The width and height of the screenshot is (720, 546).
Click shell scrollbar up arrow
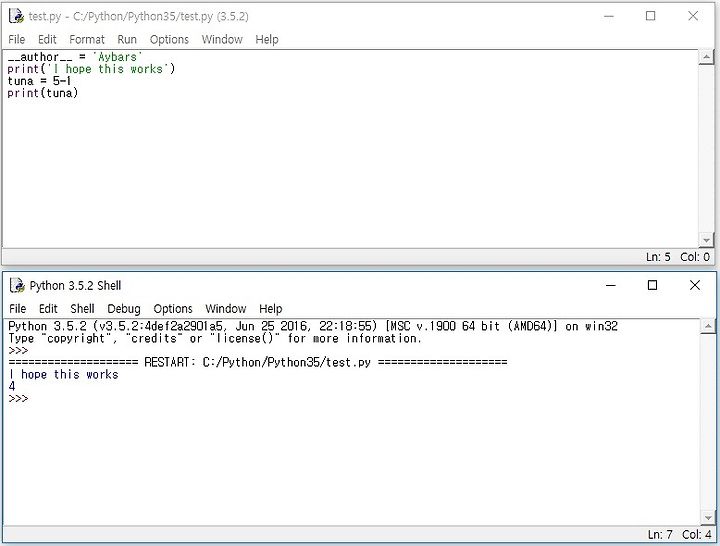[x=708, y=326]
